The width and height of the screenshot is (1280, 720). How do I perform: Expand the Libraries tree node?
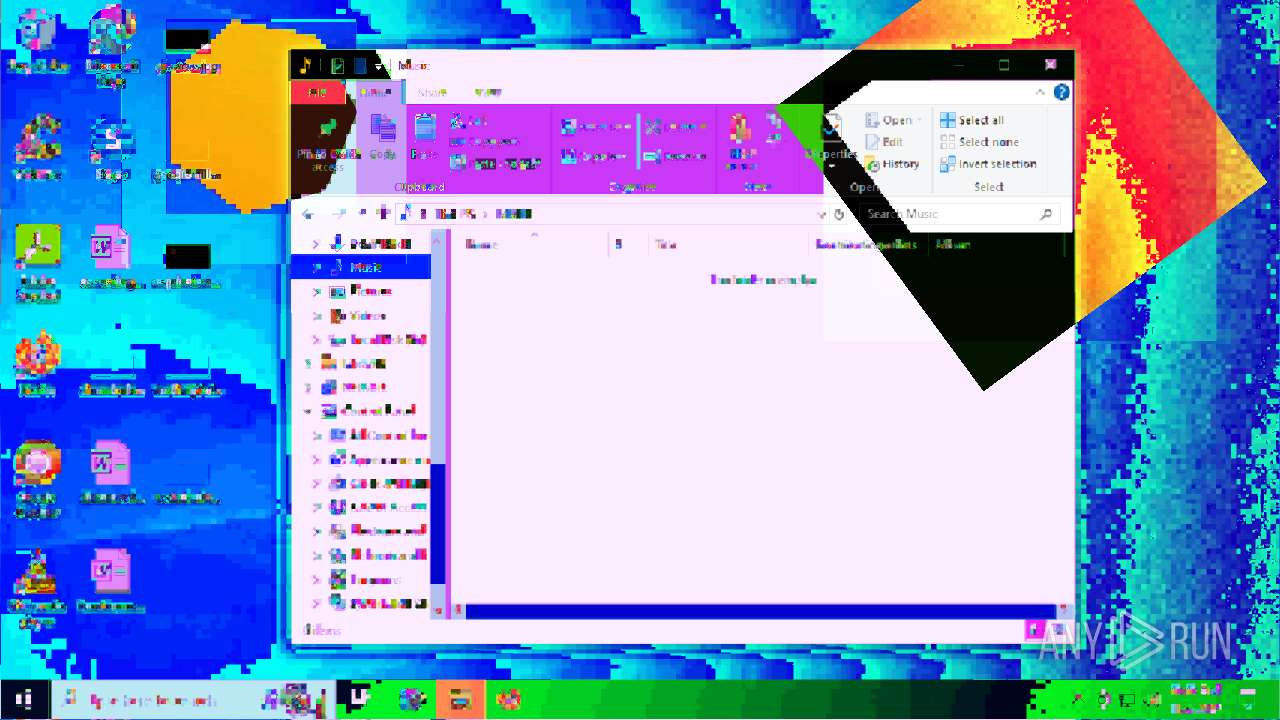[307, 363]
